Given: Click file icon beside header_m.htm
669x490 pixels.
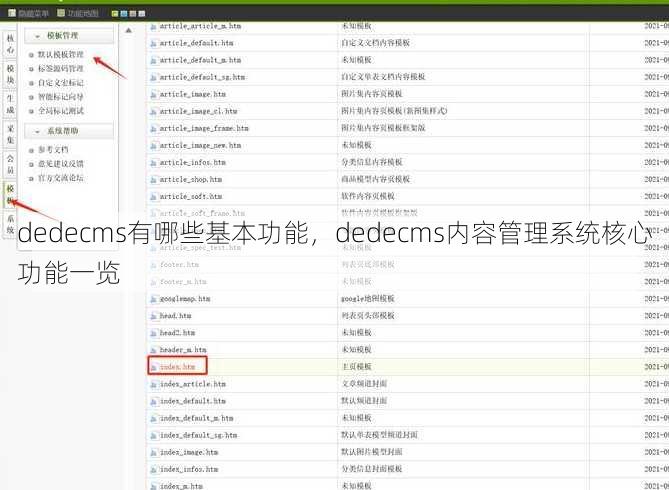Looking at the screenshot, I should coord(154,350).
